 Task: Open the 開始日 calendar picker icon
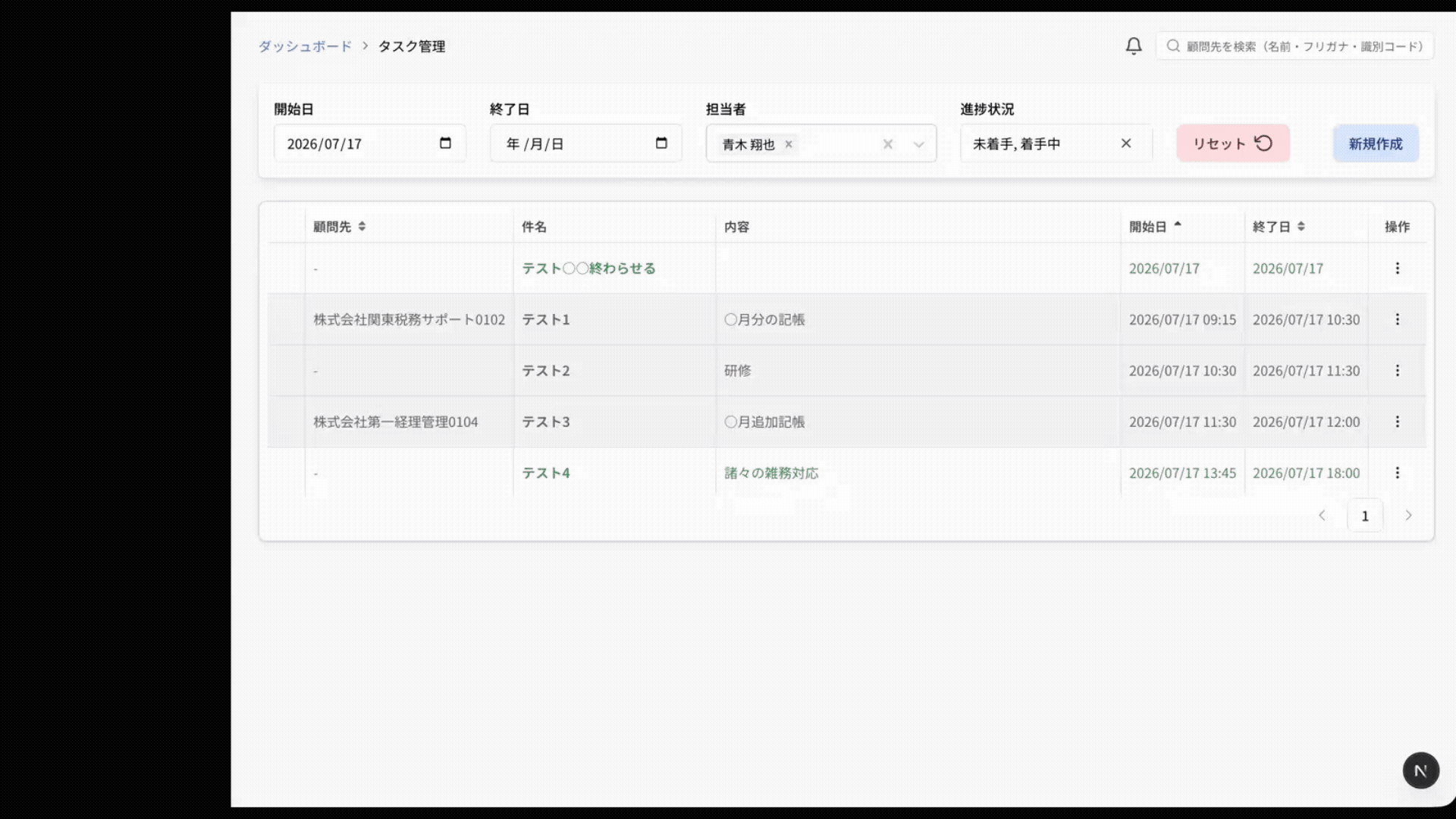[445, 143]
